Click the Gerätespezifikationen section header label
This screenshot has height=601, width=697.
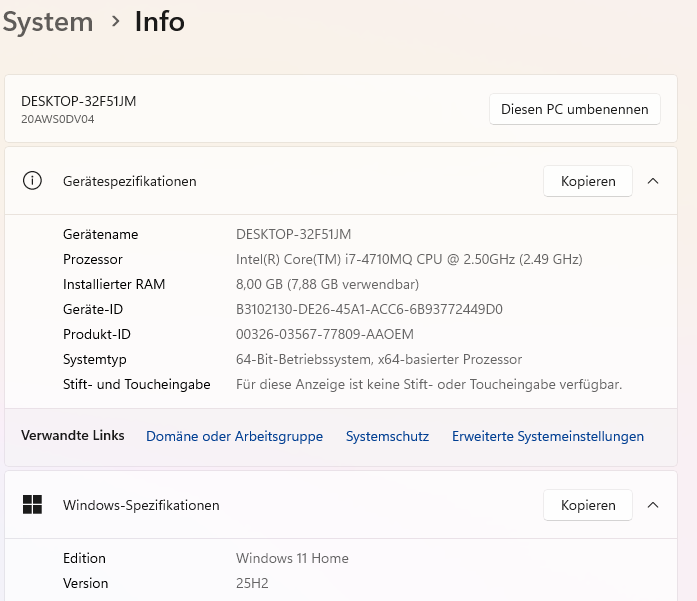click(130, 181)
